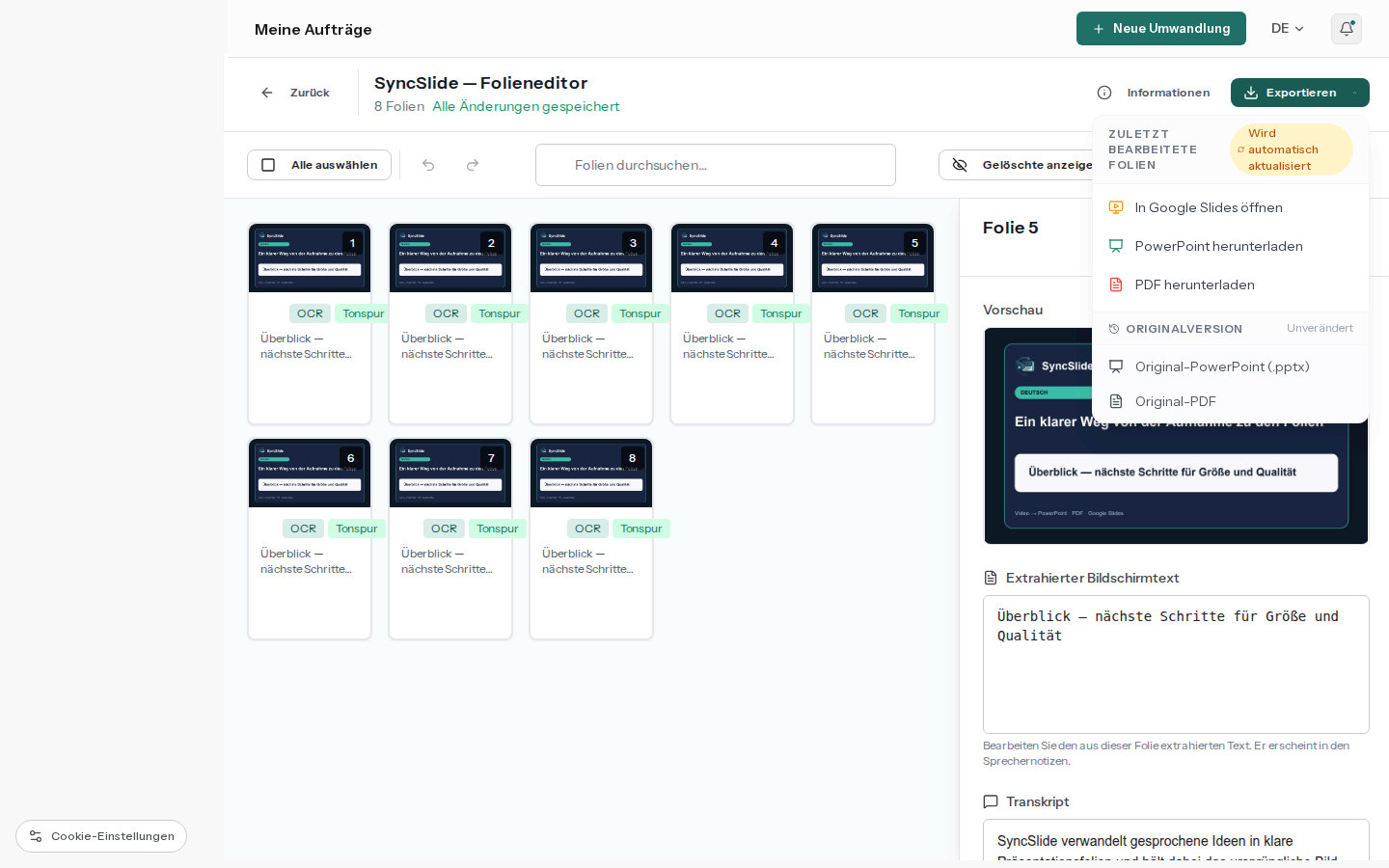The height and width of the screenshot is (868, 1389).
Task: Click the Transkript speech bubble icon
Action: pos(990,801)
